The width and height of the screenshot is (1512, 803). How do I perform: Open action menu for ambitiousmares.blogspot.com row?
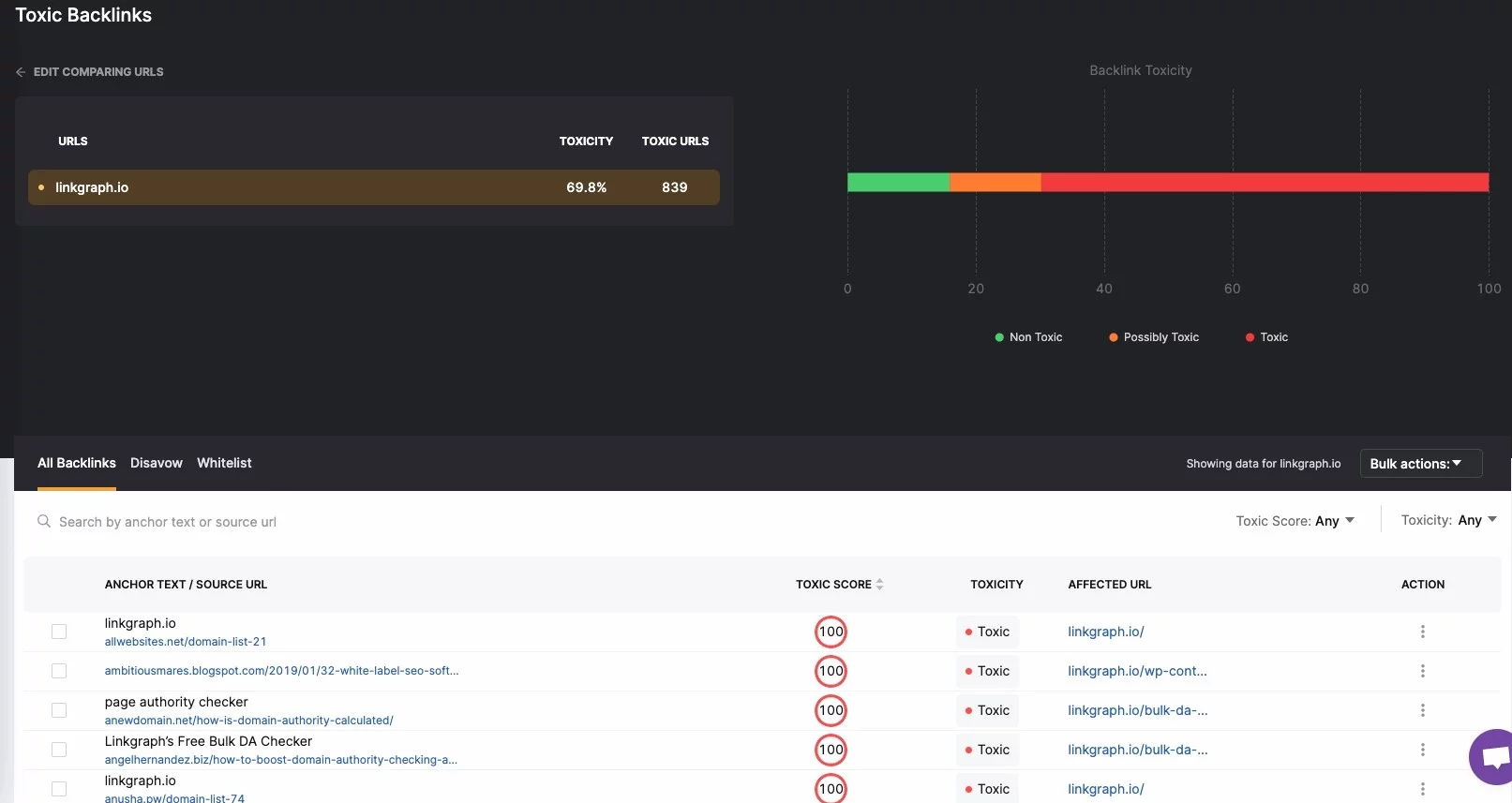[1422, 671]
